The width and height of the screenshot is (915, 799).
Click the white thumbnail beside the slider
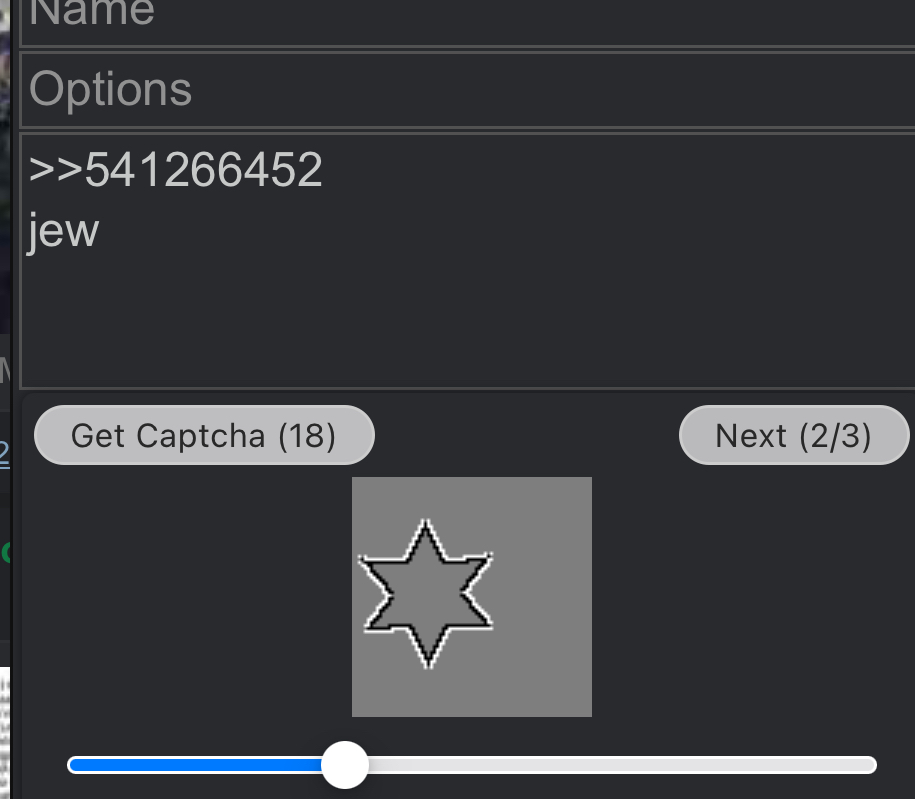click(5, 732)
